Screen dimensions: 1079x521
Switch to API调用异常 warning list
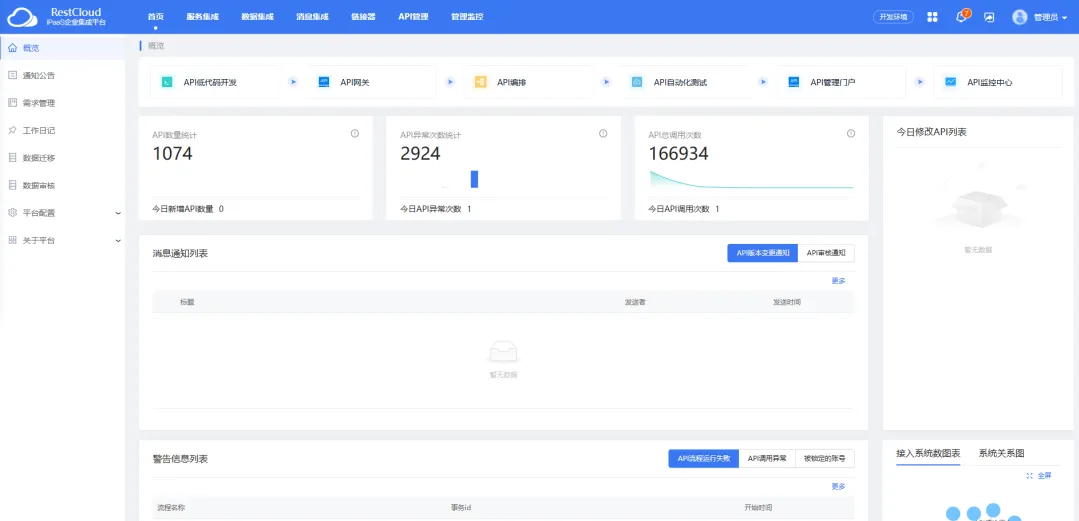coord(767,458)
